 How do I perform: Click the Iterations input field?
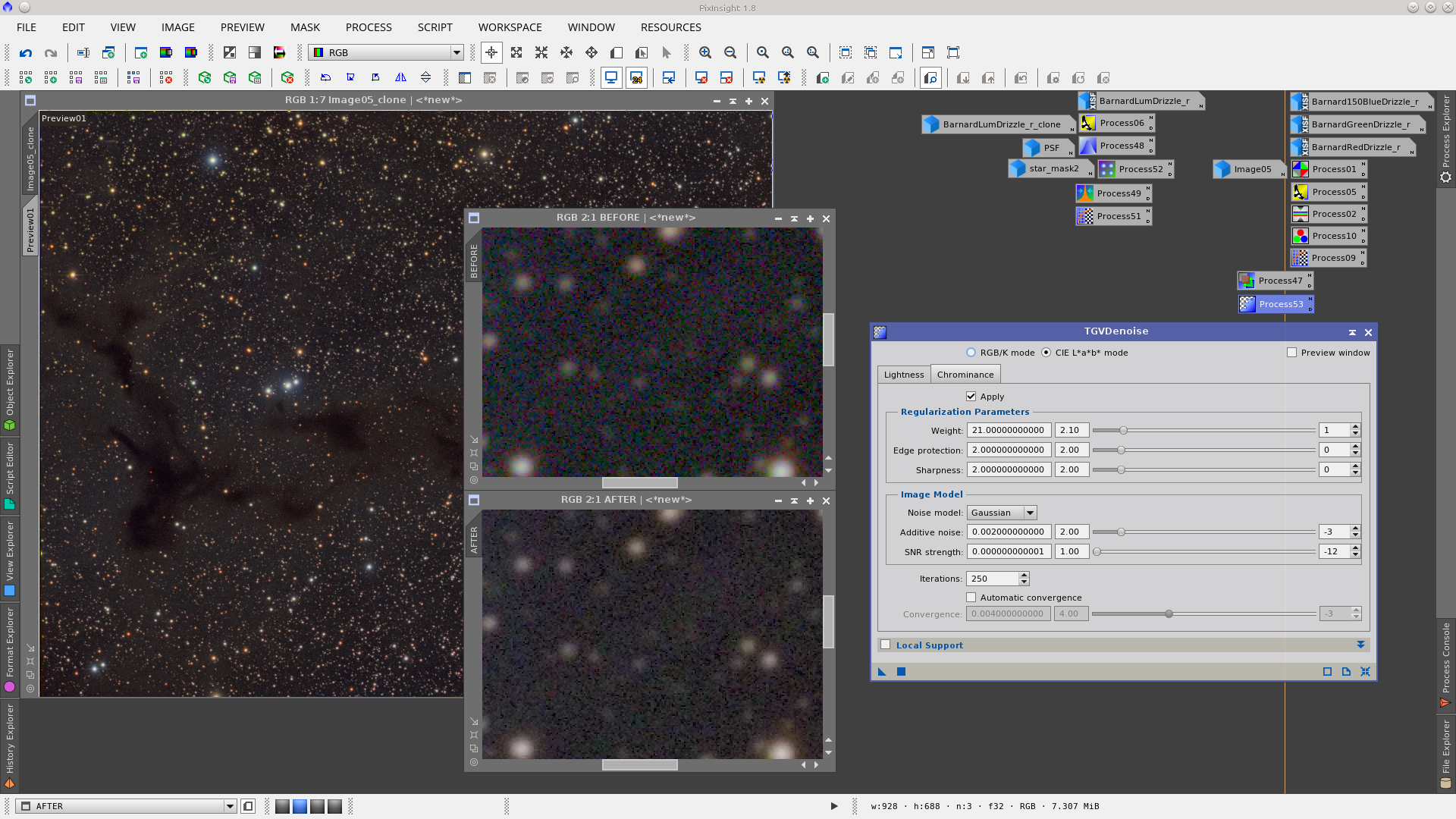993,579
